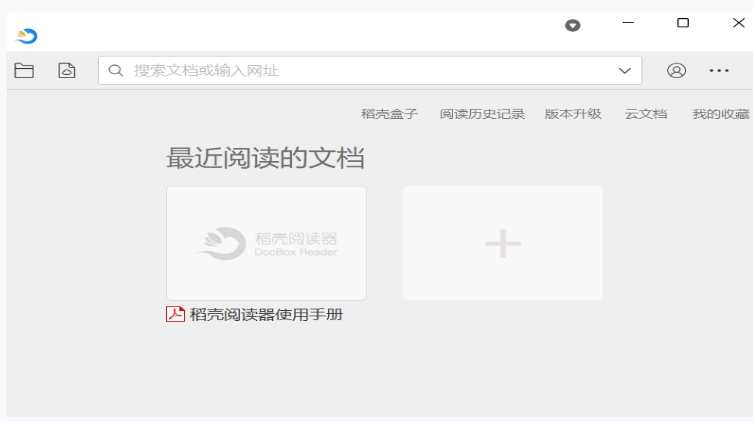This screenshot has height=421, width=753.
Task: Open 阅读历史记录 reading history
Action: click(482, 114)
